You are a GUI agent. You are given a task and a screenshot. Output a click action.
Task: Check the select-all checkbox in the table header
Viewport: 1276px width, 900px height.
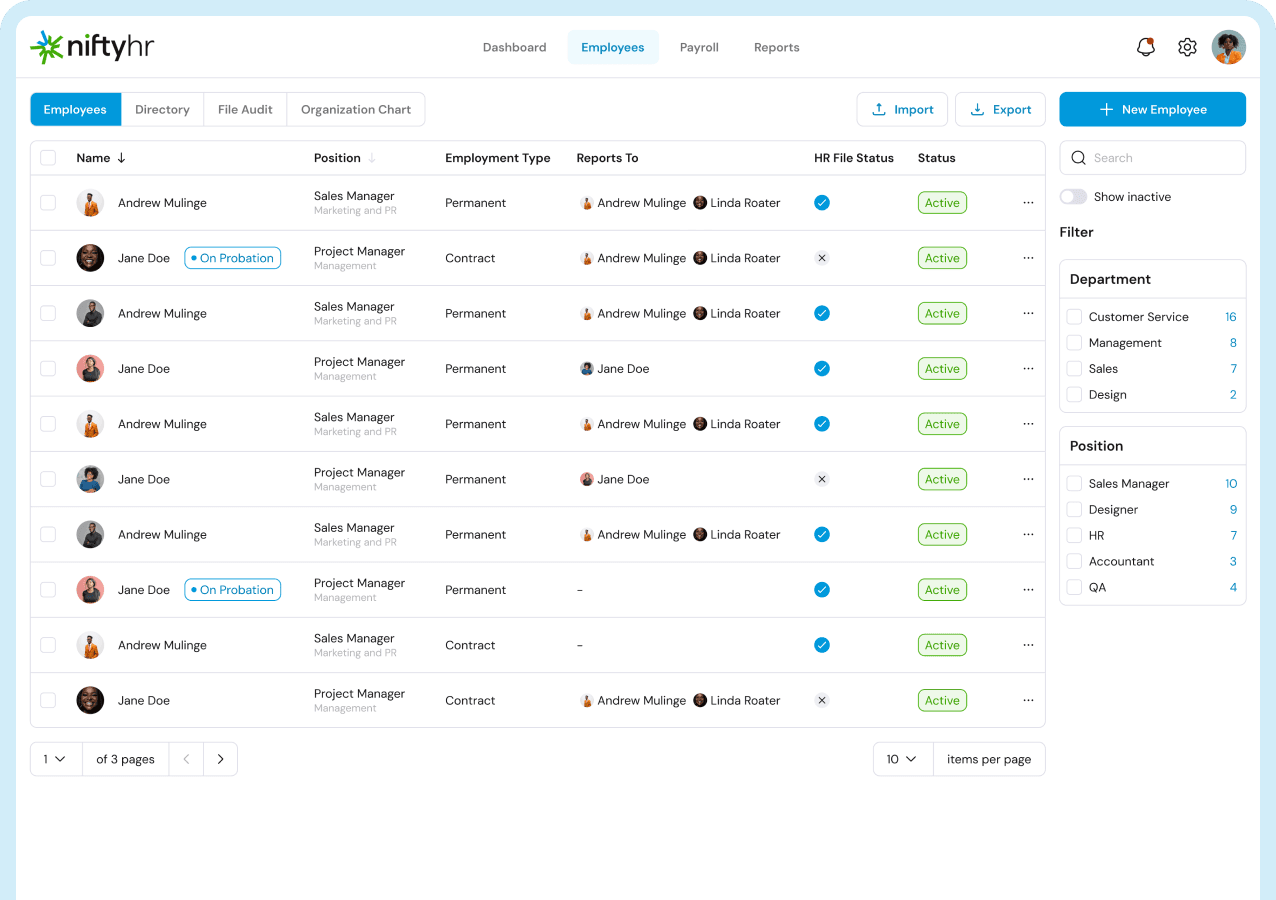click(47, 157)
